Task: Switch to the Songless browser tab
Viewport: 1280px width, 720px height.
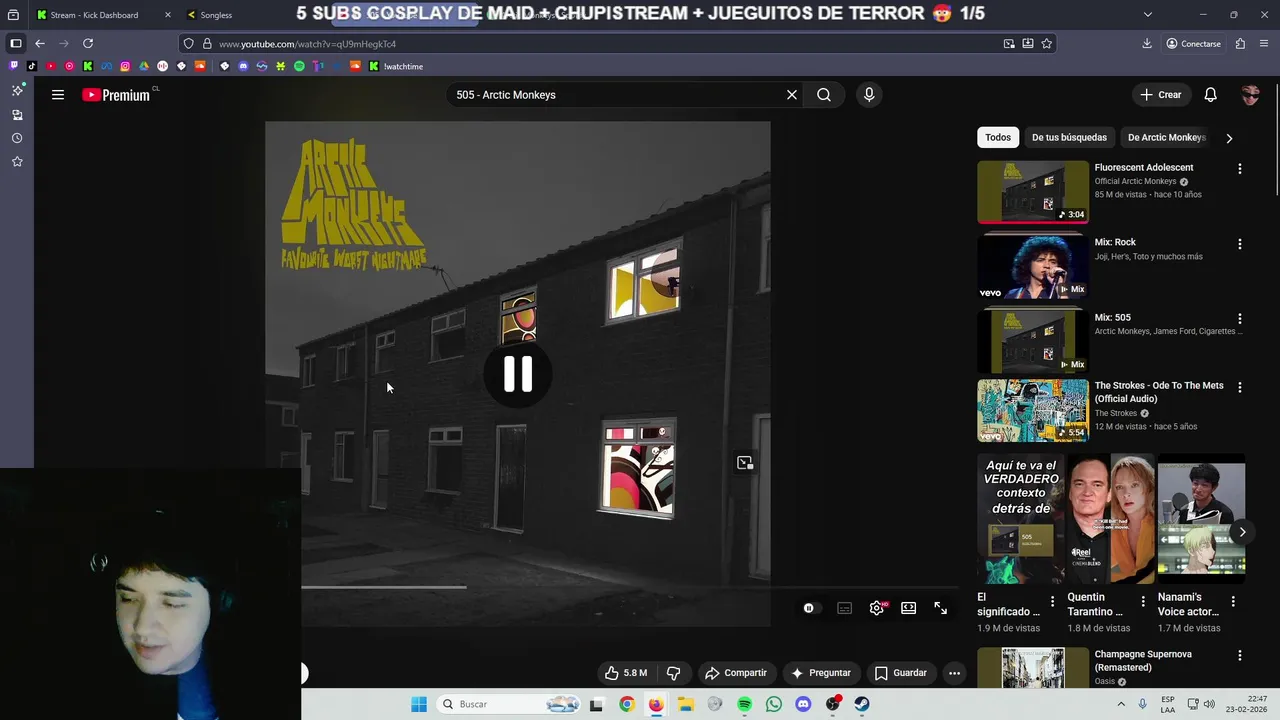Action: click(216, 15)
